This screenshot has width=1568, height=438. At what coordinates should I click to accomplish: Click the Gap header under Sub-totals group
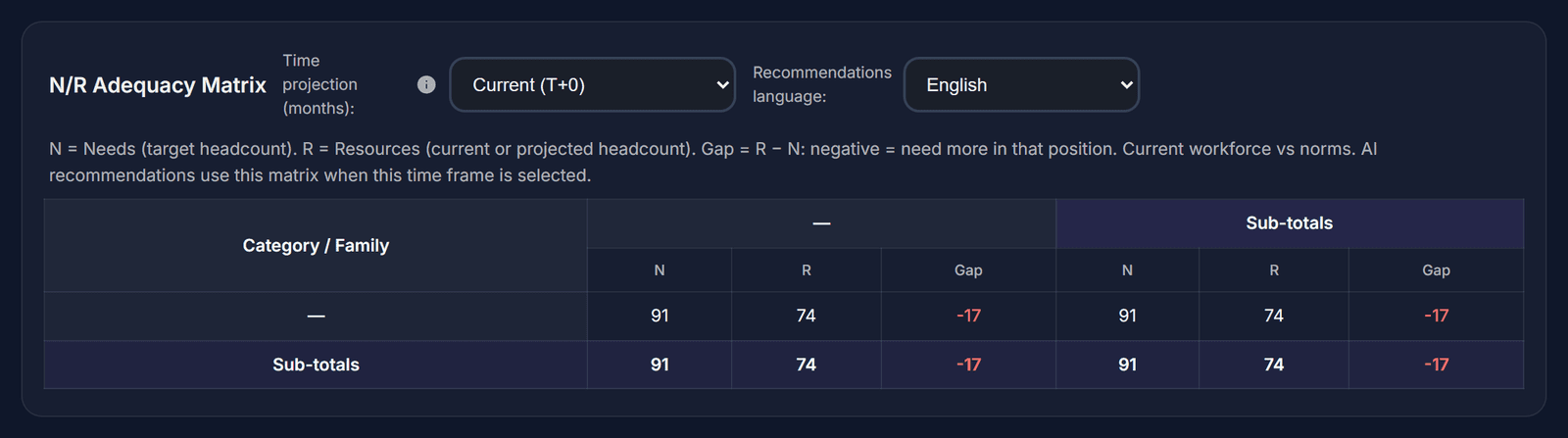[1437, 269]
